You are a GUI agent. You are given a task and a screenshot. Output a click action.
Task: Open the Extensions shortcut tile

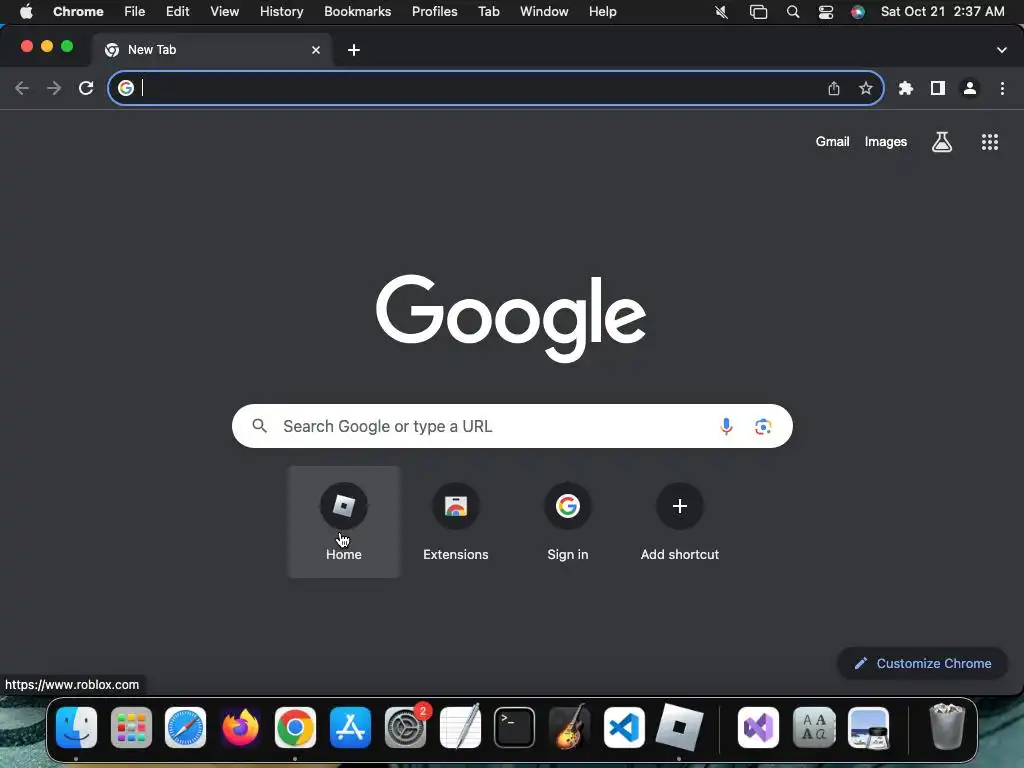[x=456, y=521]
